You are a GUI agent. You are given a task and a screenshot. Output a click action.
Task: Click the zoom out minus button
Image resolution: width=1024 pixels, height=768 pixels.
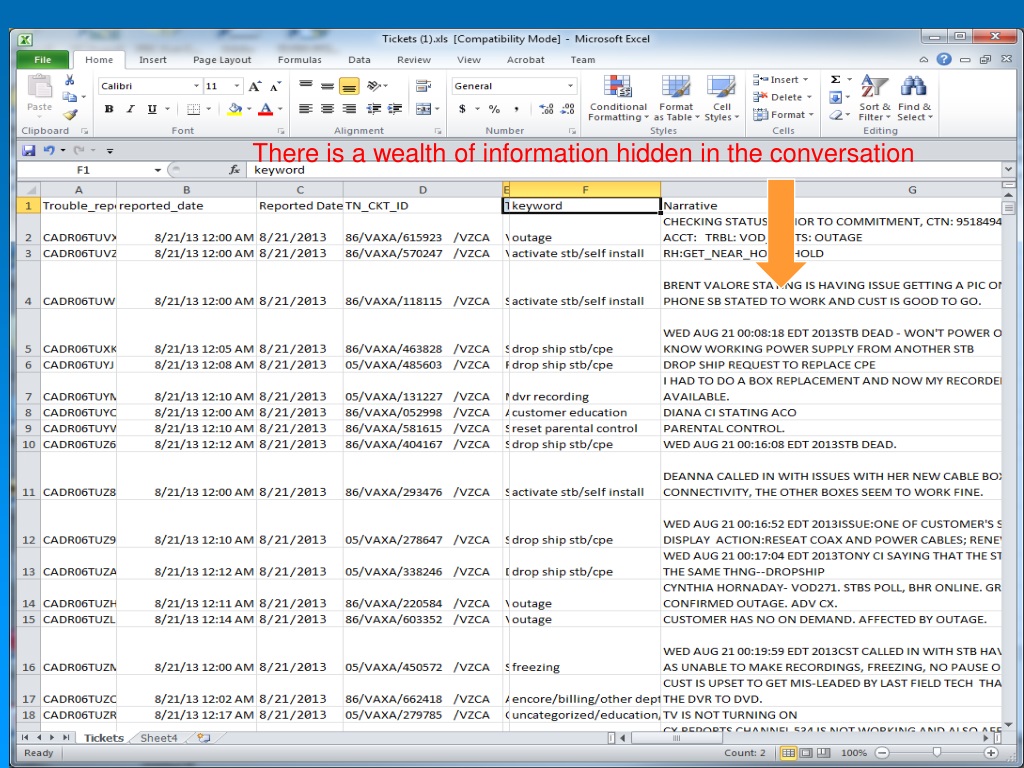883,753
